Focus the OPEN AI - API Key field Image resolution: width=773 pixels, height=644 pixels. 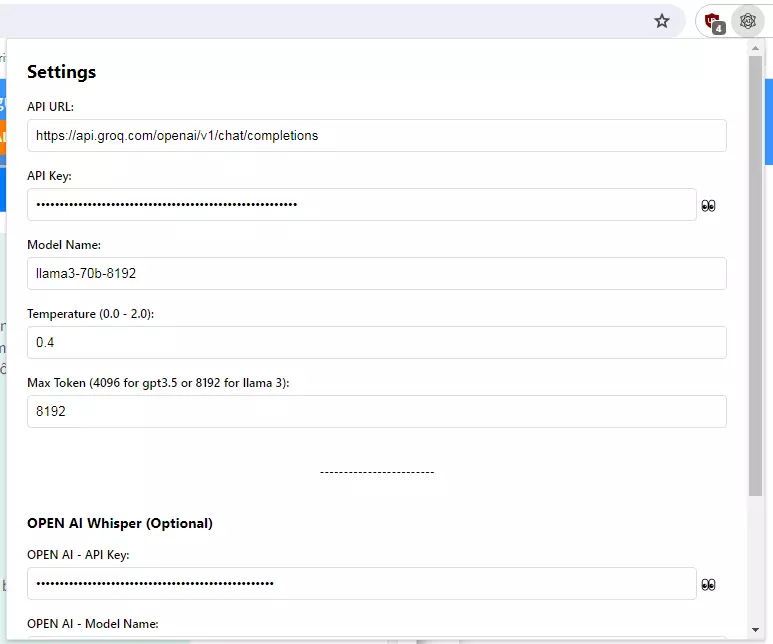tap(362, 583)
